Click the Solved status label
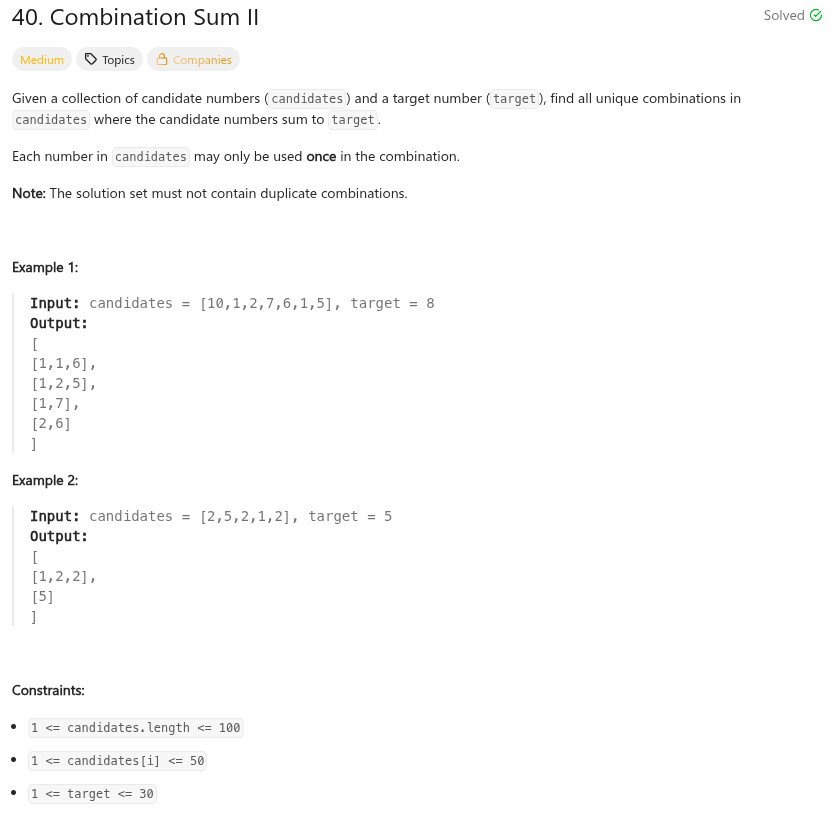The width and height of the screenshot is (837, 835). tap(784, 16)
